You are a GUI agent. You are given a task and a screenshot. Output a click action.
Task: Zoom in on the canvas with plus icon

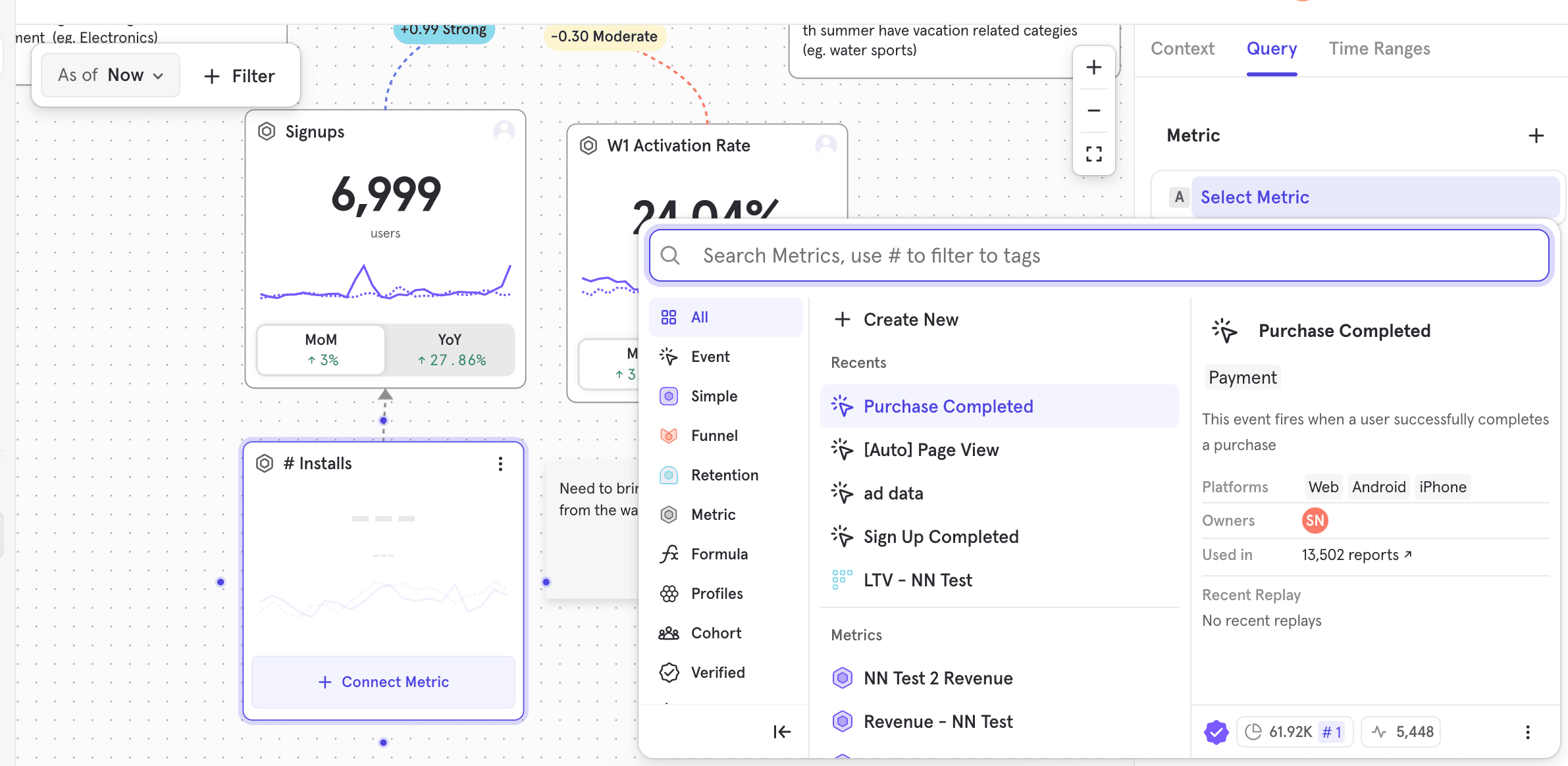point(1093,67)
